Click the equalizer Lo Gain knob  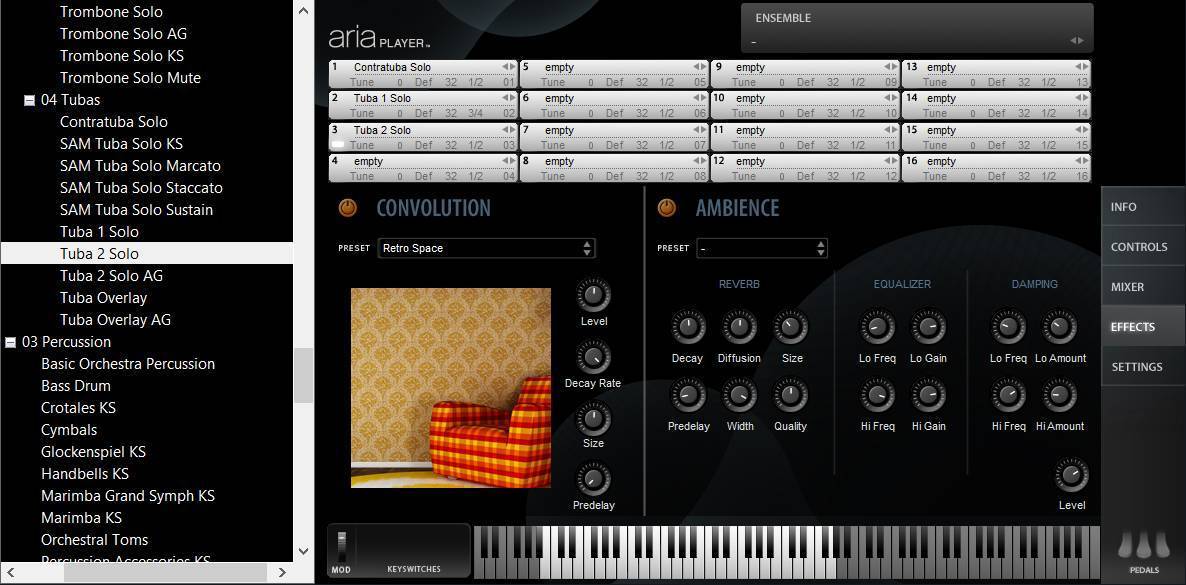tap(928, 328)
